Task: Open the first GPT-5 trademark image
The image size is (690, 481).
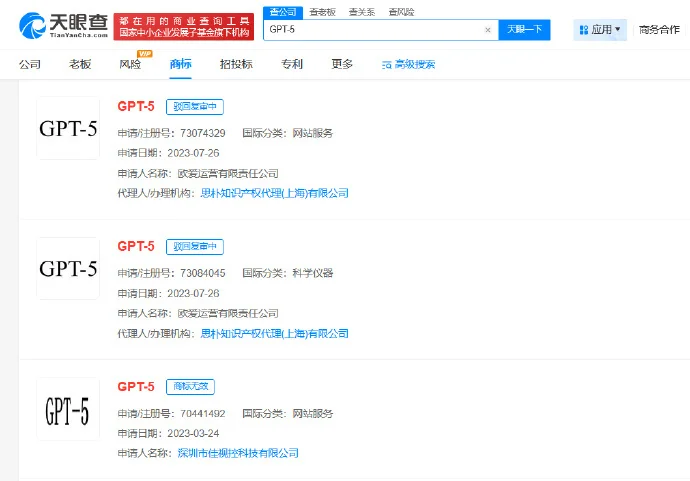Action: [x=68, y=128]
